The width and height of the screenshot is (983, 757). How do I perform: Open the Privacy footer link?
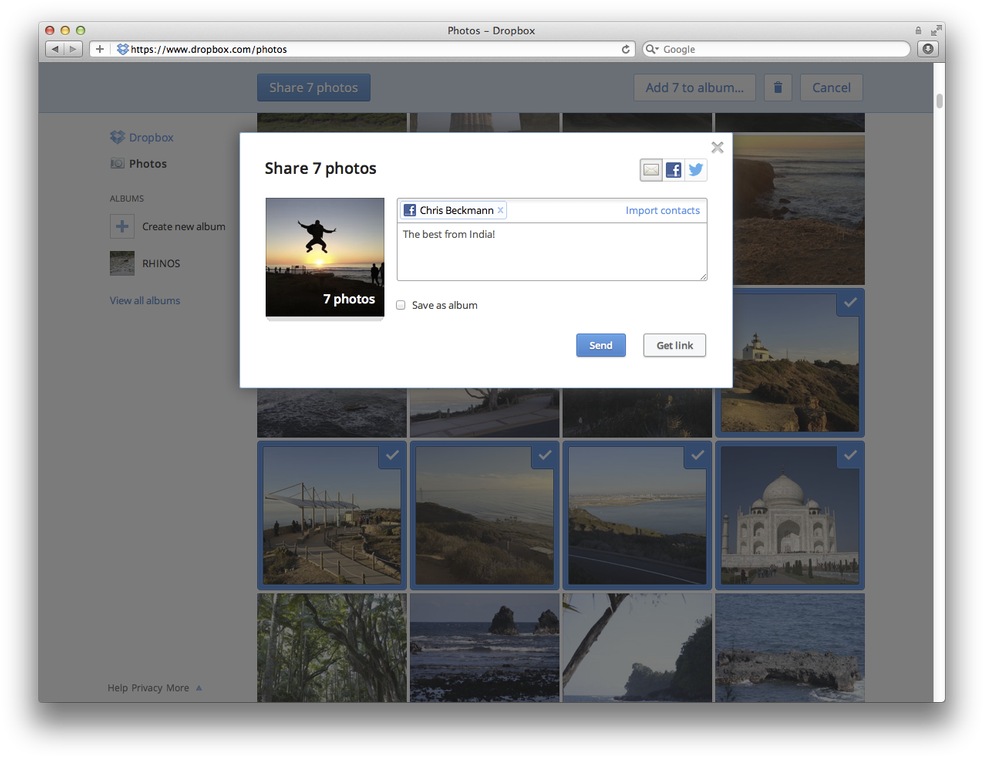pos(147,688)
